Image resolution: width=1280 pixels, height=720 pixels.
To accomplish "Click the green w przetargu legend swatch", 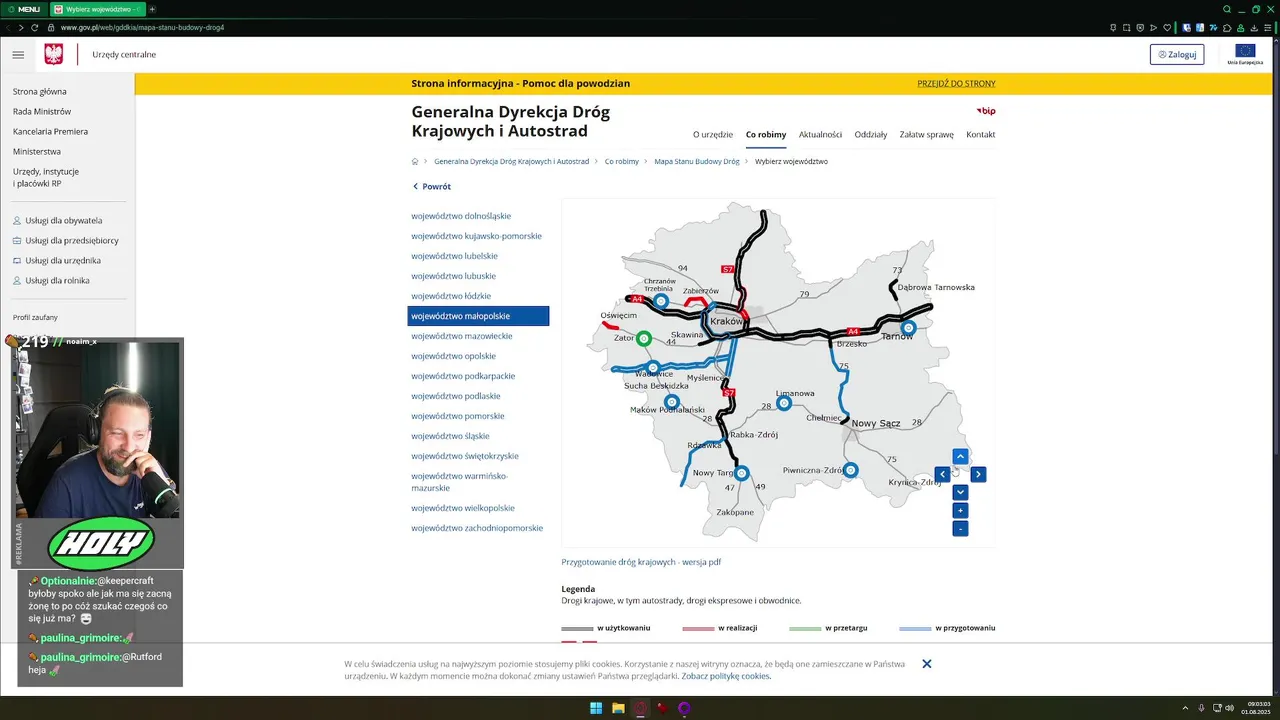I will point(805,629).
